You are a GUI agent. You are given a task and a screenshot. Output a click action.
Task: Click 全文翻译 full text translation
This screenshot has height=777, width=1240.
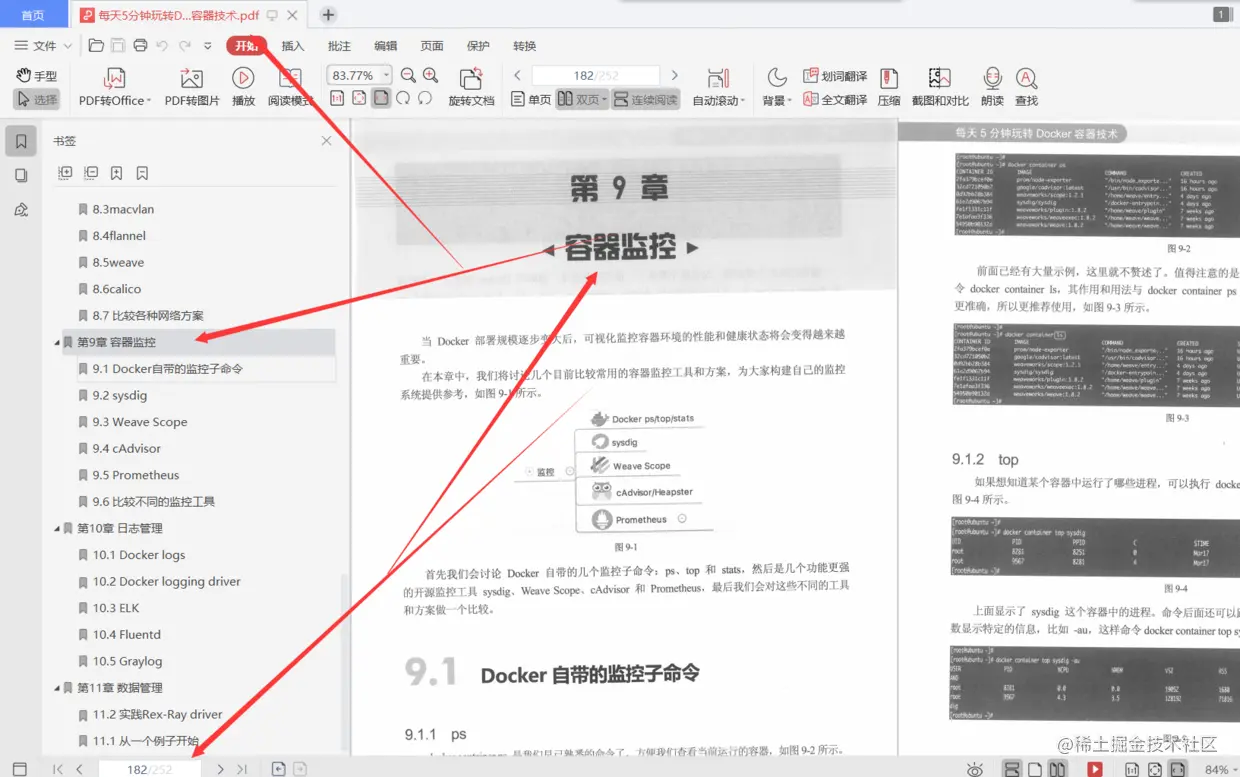point(835,100)
